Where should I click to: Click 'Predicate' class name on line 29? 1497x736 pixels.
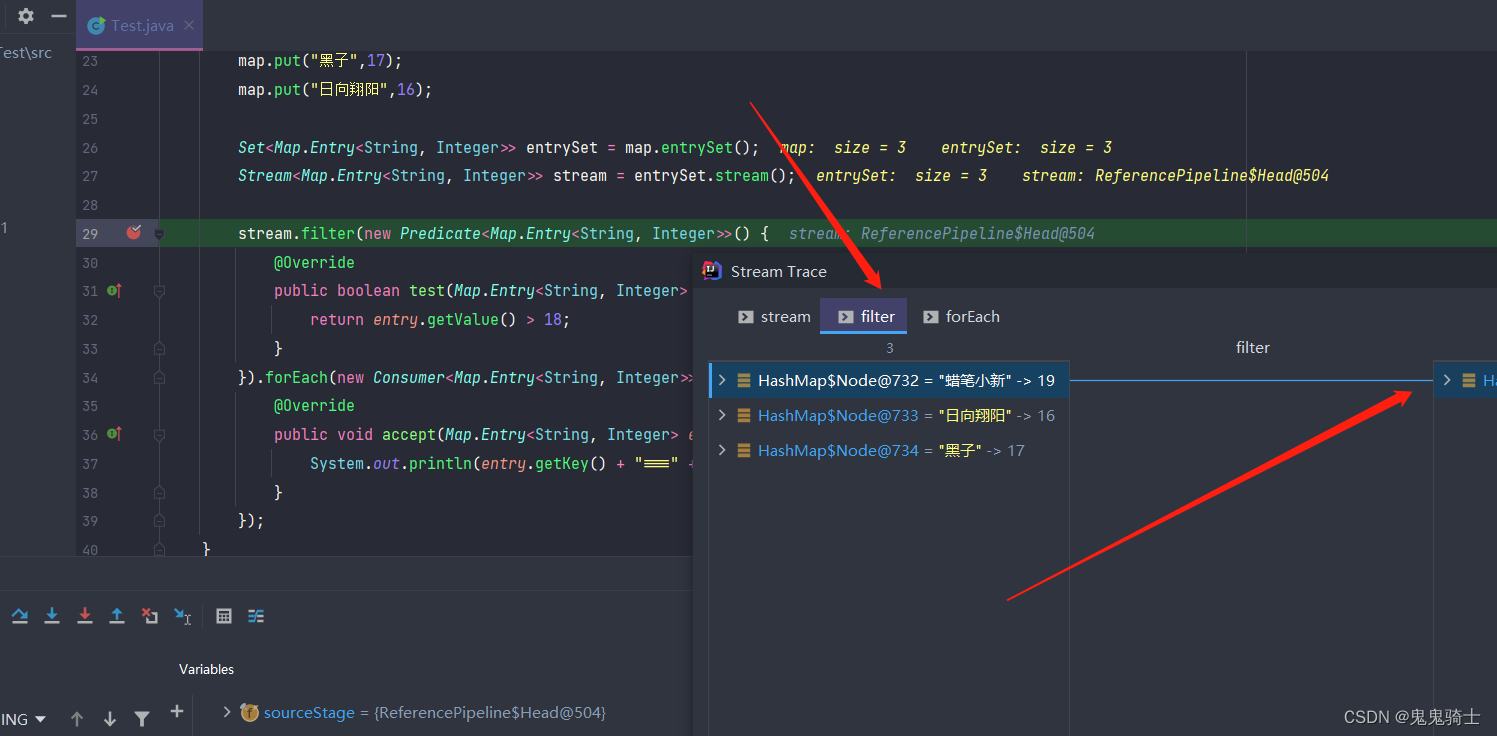tap(440, 233)
